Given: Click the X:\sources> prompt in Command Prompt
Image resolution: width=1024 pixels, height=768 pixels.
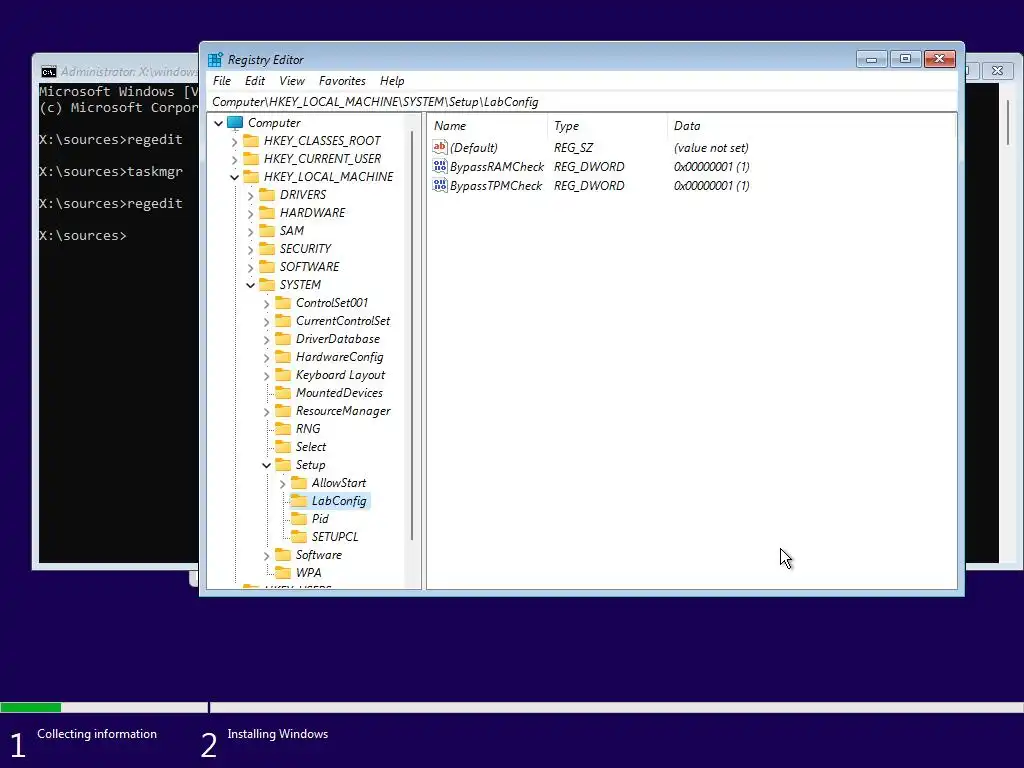Looking at the screenshot, I should point(83,236).
